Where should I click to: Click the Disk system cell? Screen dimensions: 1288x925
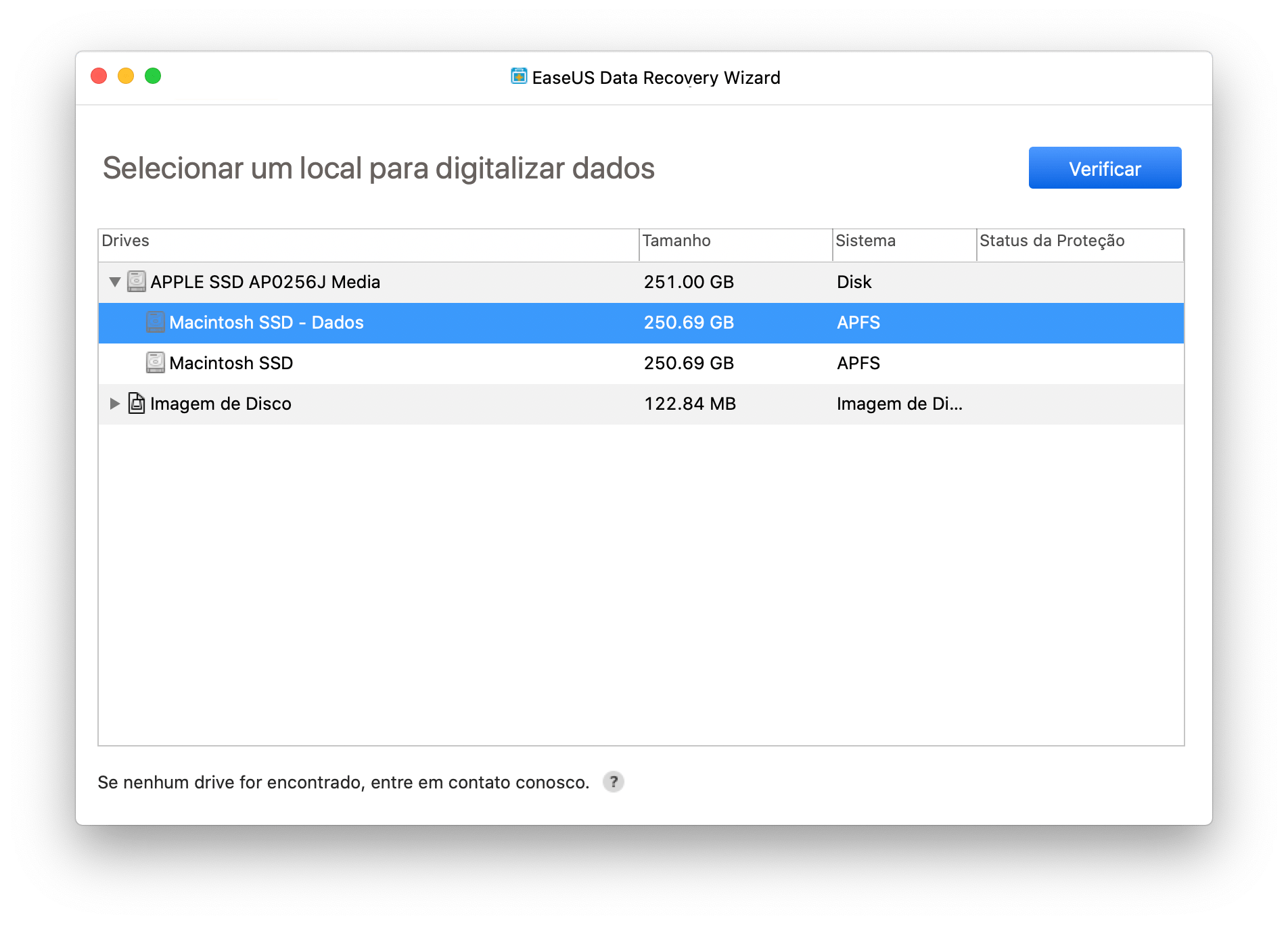click(854, 282)
